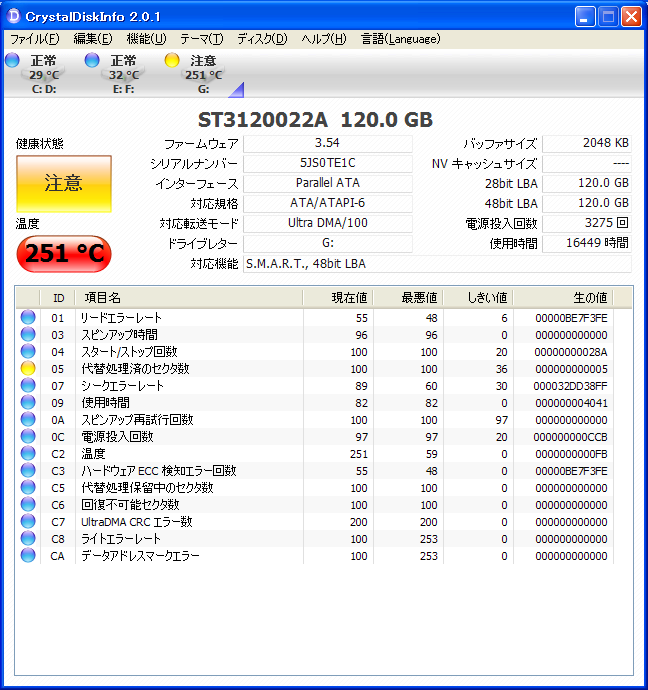Viewport: 648px width, 690px height.
Task: Click raw value 000032DD38FF in row 07
Action: [x=570, y=386]
